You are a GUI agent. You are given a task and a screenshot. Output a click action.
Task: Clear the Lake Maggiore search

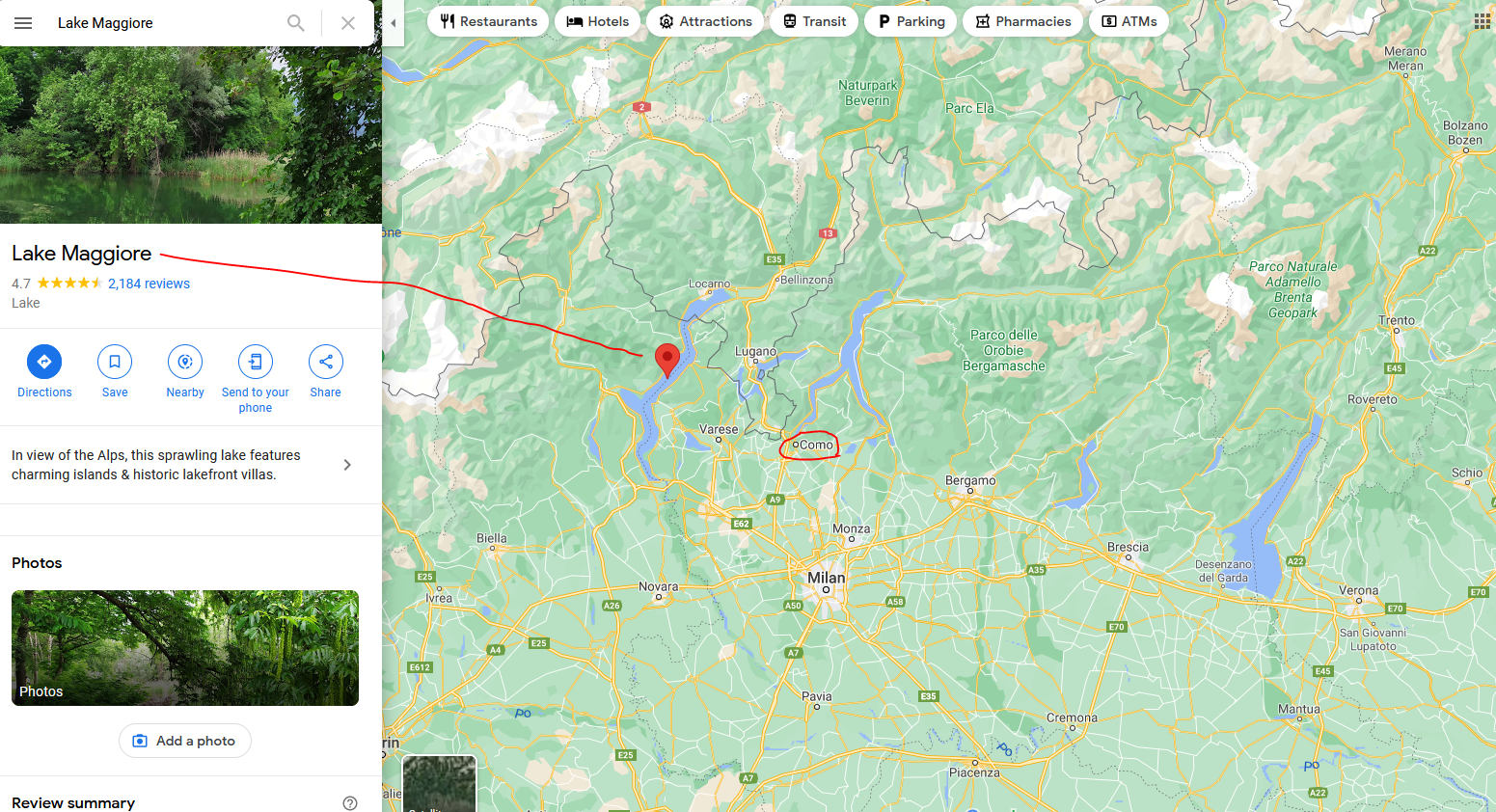click(x=348, y=23)
